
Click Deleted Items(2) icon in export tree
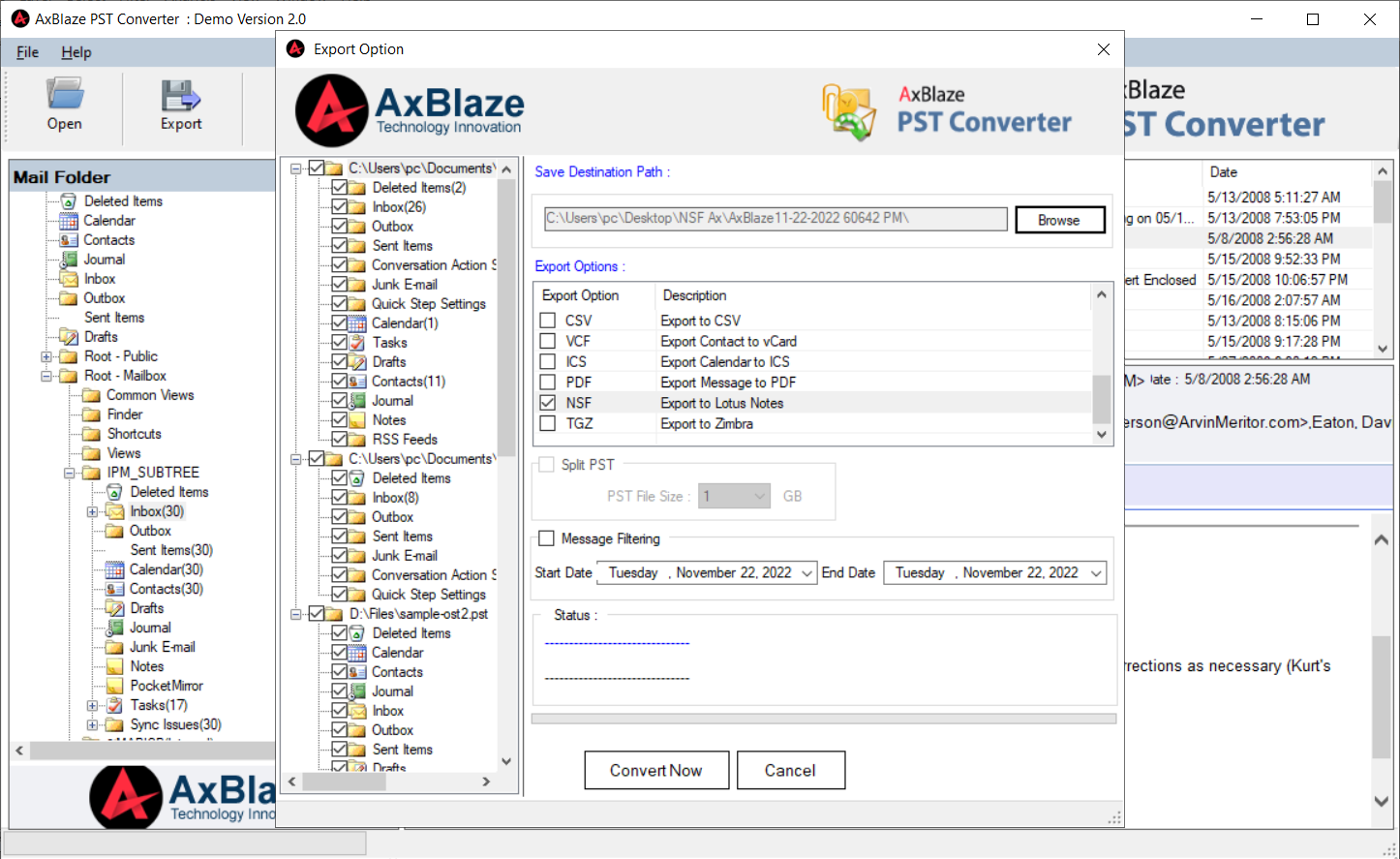[x=357, y=188]
